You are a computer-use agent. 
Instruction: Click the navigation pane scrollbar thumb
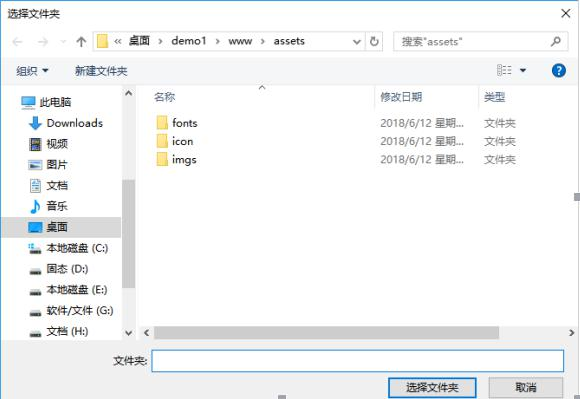point(128,234)
